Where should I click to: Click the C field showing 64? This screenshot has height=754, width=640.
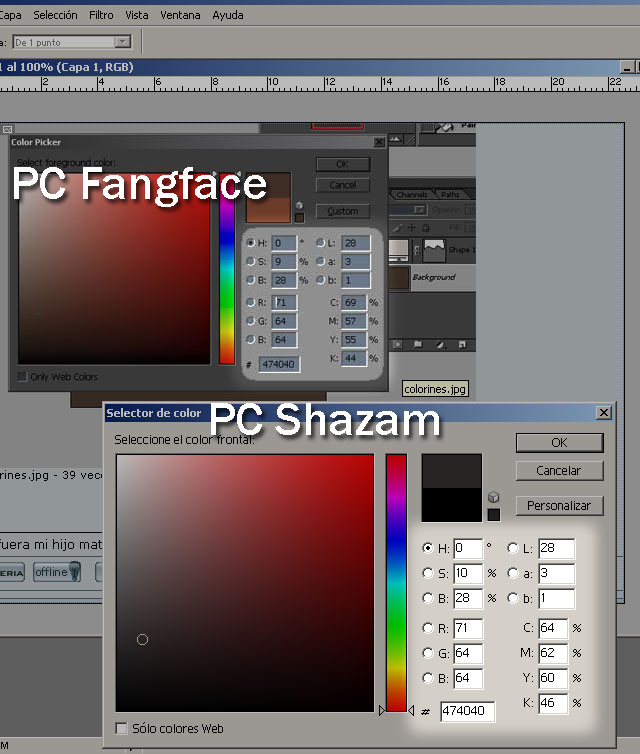point(553,628)
